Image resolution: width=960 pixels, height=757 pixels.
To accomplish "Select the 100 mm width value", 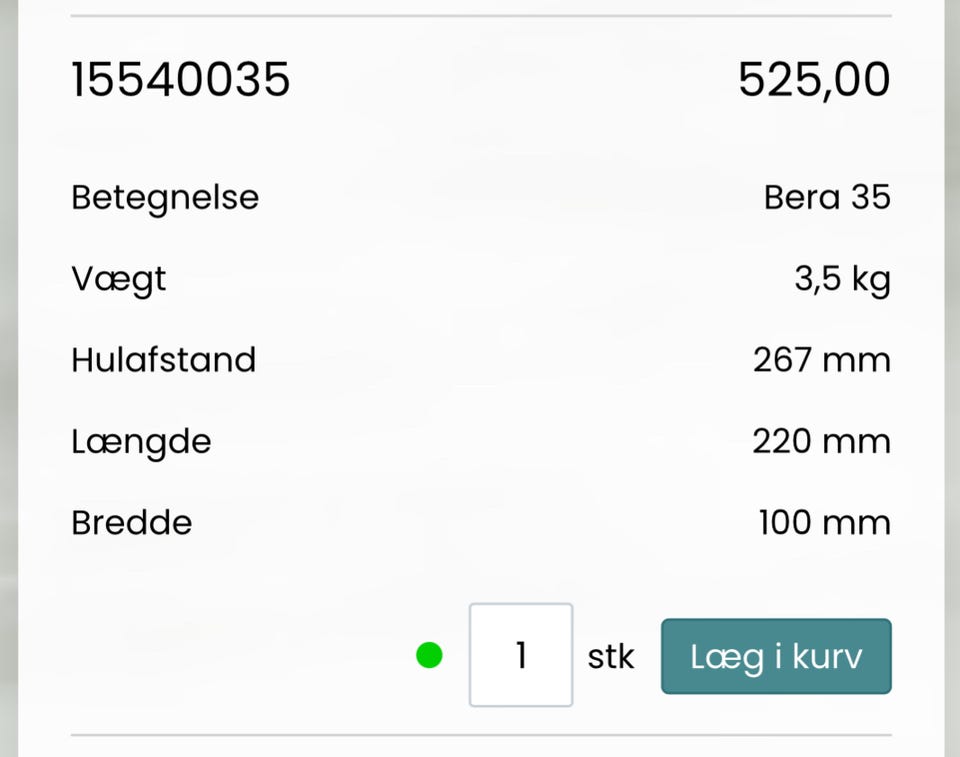I will click(x=825, y=522).
